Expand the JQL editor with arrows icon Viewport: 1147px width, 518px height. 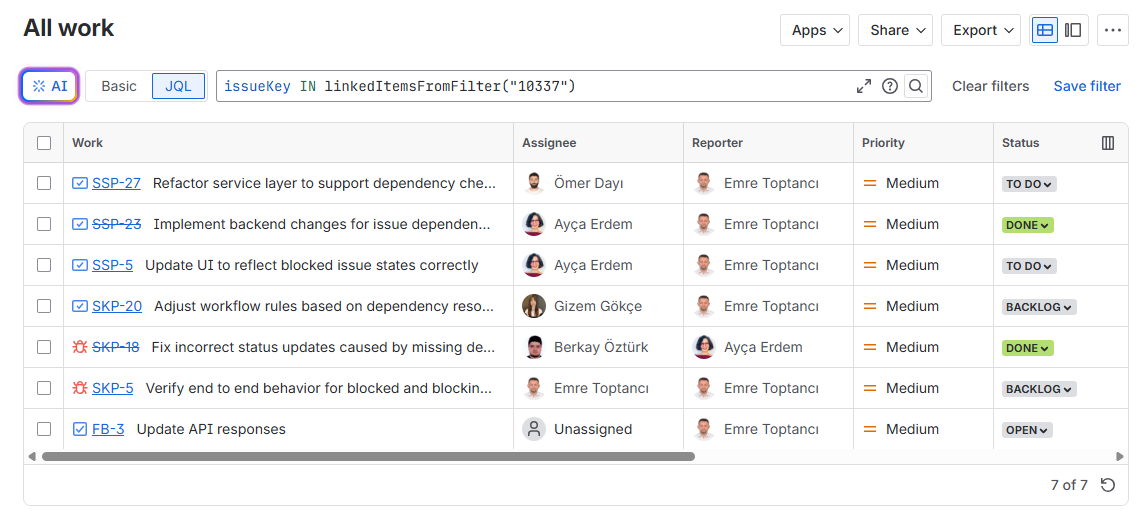(x=864, y=86)
